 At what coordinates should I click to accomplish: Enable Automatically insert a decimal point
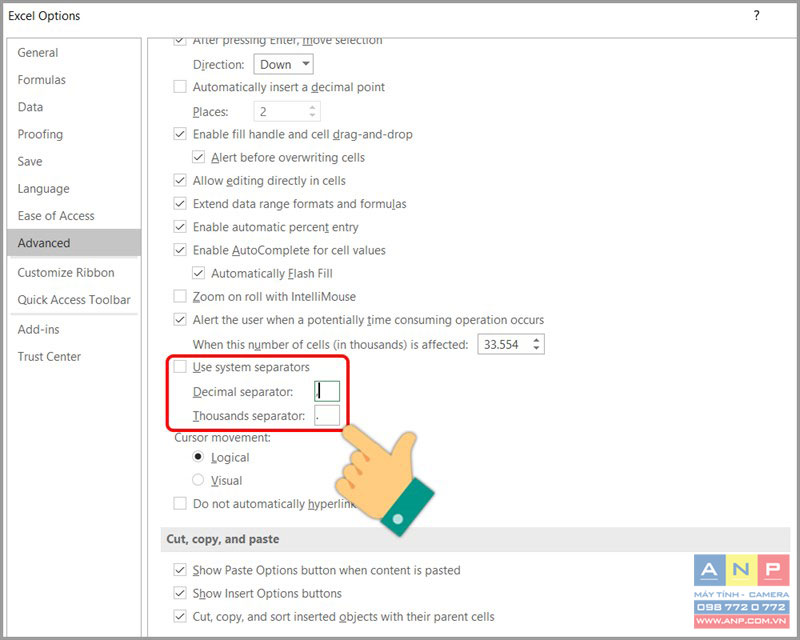click(x=180, y=87)
